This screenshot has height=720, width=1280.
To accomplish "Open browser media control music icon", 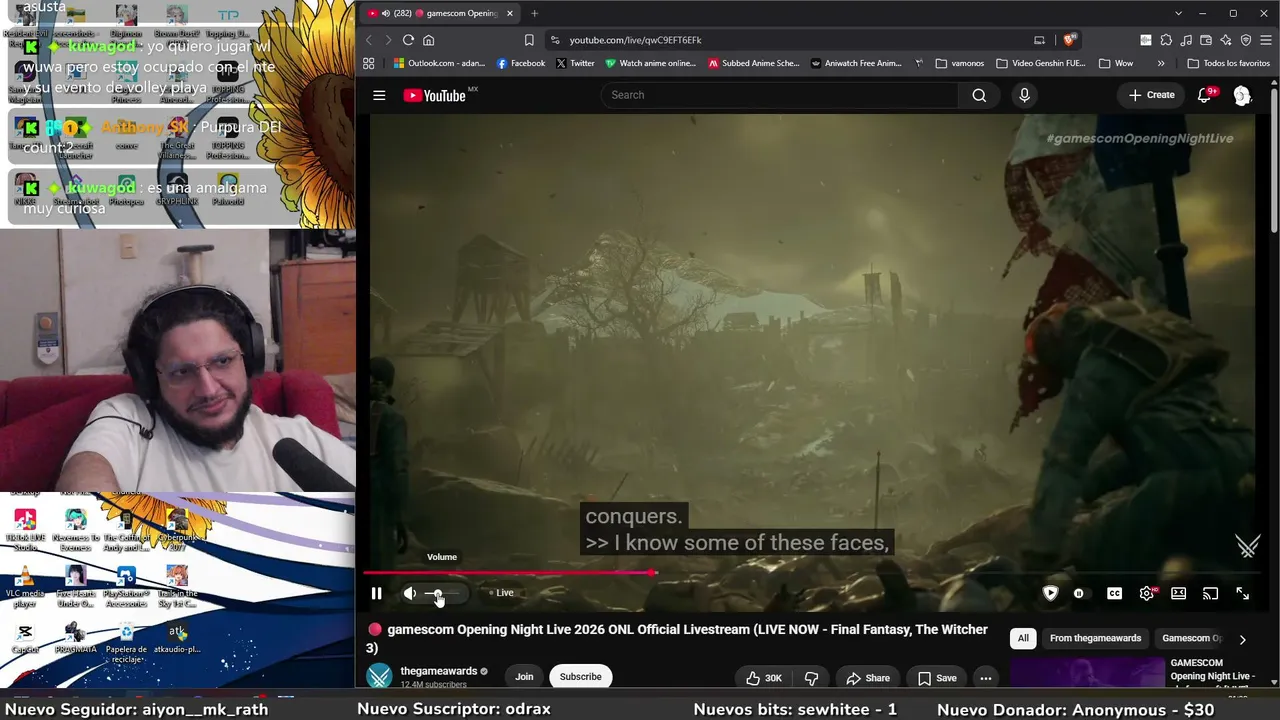I will (x=1186, y=40).
